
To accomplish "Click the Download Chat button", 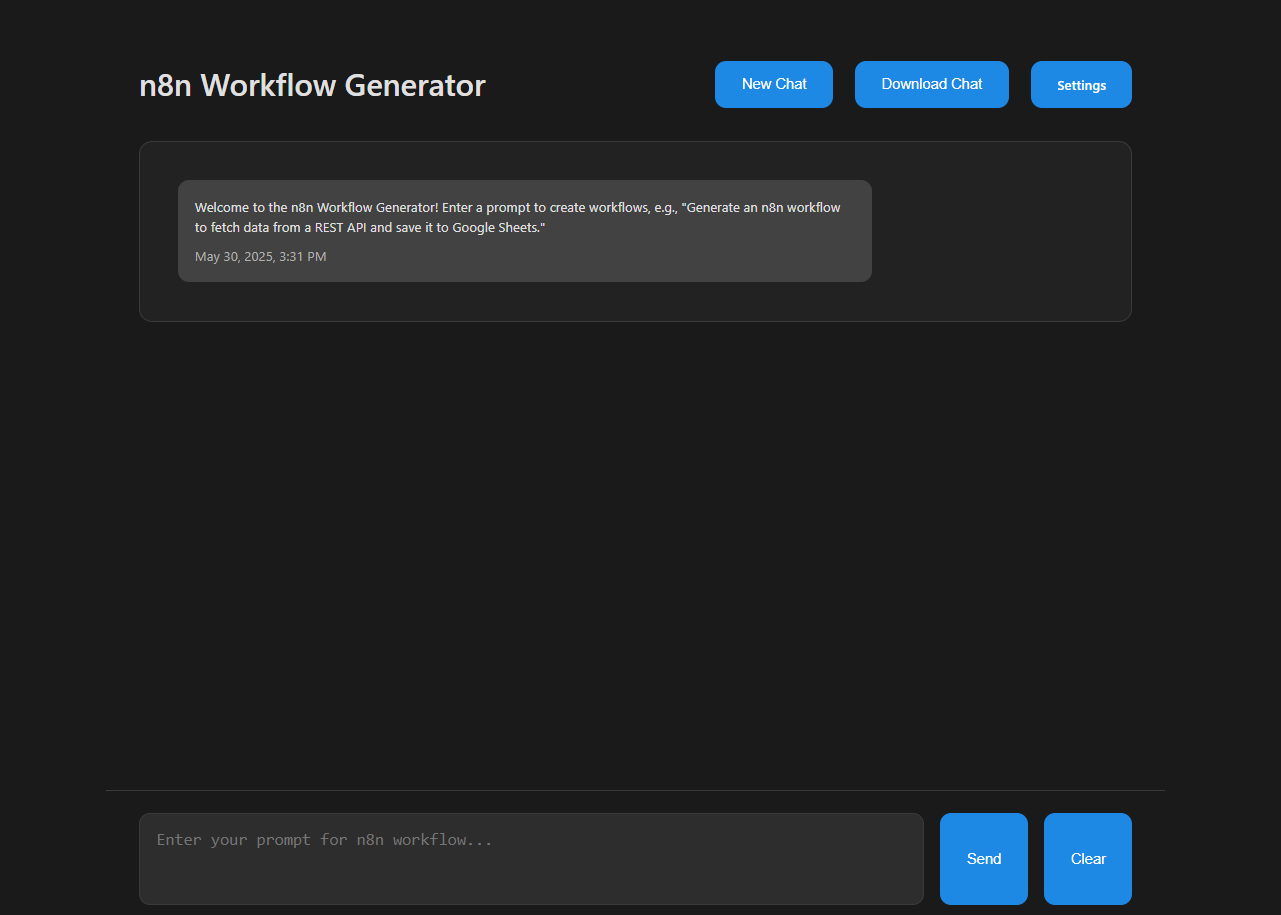I will (x=932, y=84).
